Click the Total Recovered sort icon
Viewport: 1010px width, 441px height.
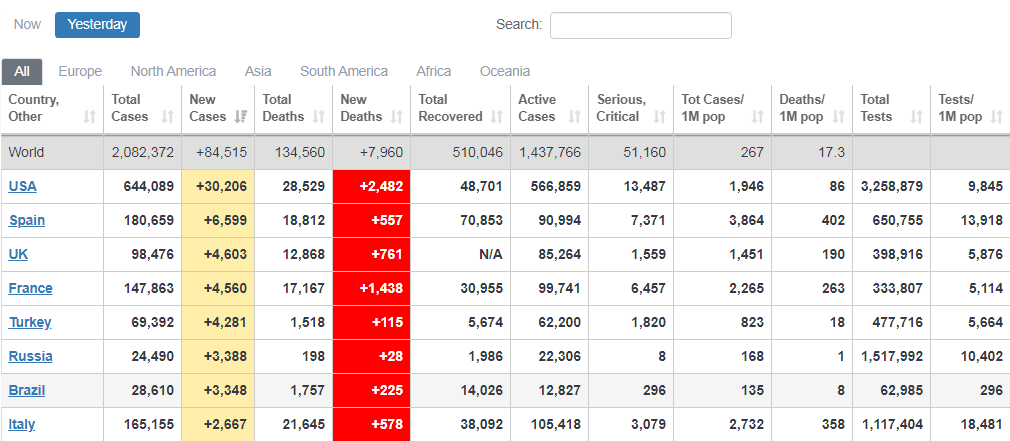(496, 117)
